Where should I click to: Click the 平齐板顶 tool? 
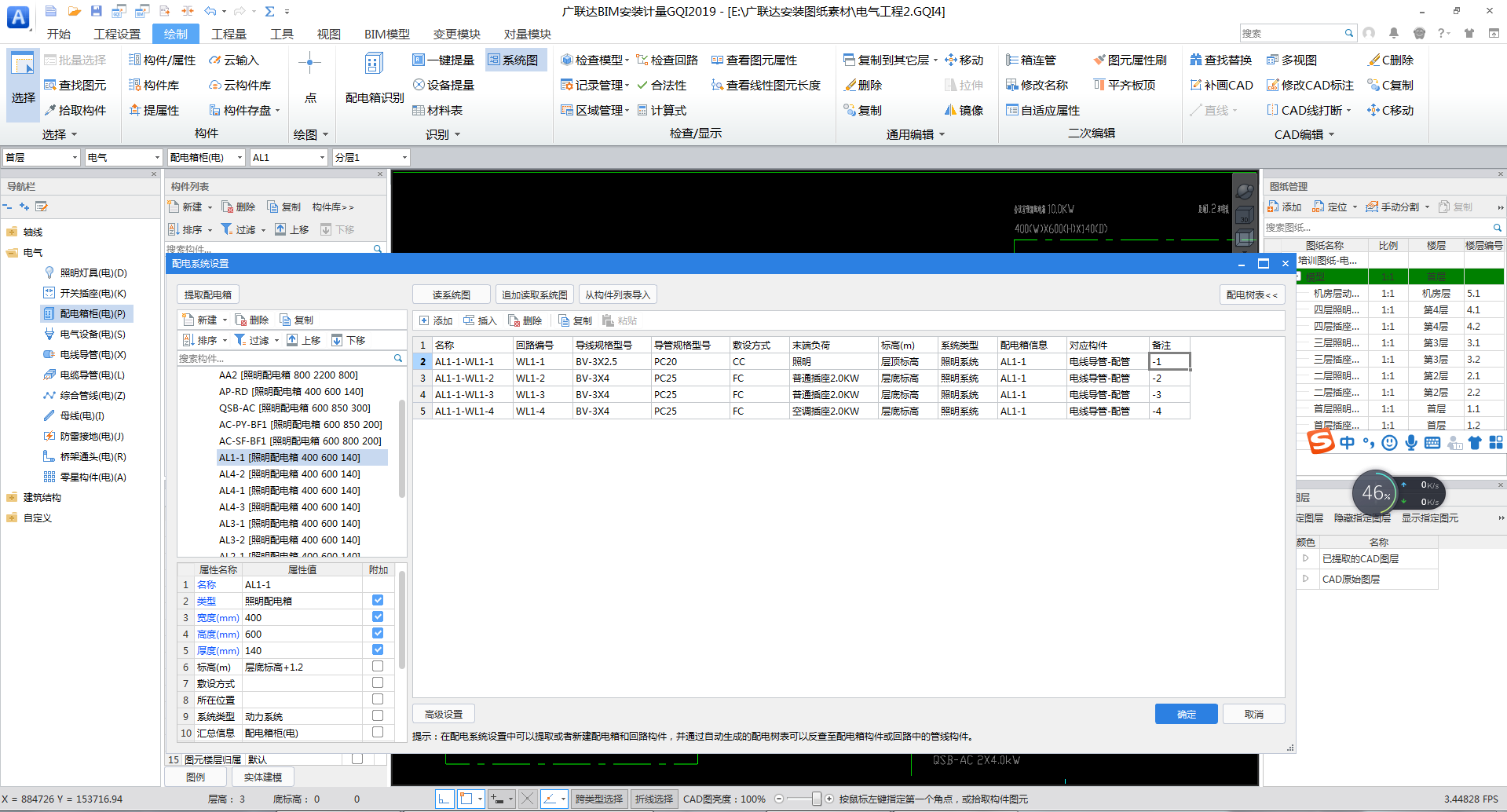[1124, 85]
